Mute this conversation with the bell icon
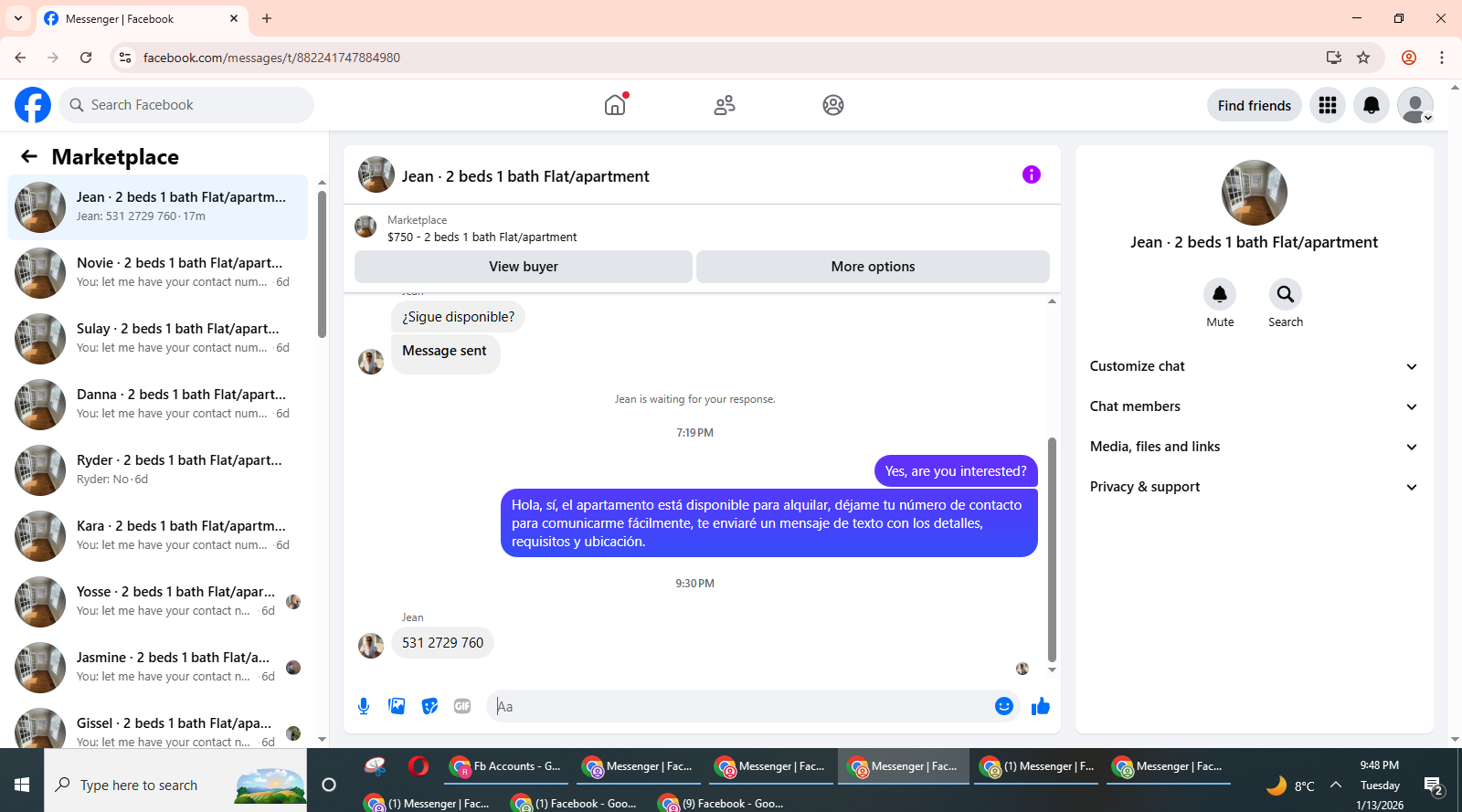The height and width of the screenshot is (812, 1462). (1220, 294)
